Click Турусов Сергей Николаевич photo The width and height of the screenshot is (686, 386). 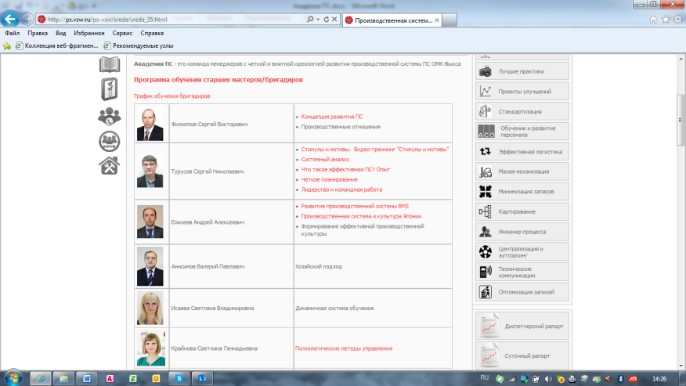150,171
